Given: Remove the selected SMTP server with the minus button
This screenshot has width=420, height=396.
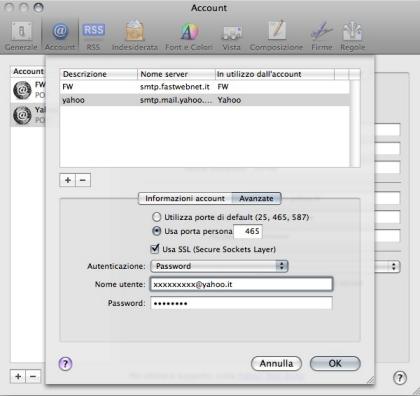Looking at the screenshot, I should click(x=83, y=180).
